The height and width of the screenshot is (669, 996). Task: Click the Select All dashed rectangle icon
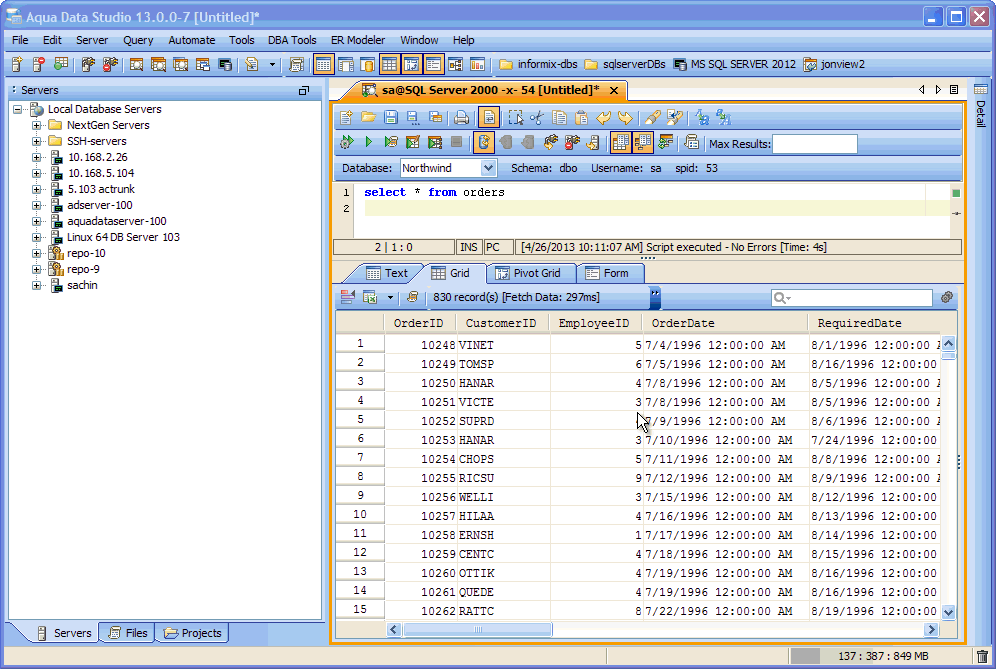516,118
